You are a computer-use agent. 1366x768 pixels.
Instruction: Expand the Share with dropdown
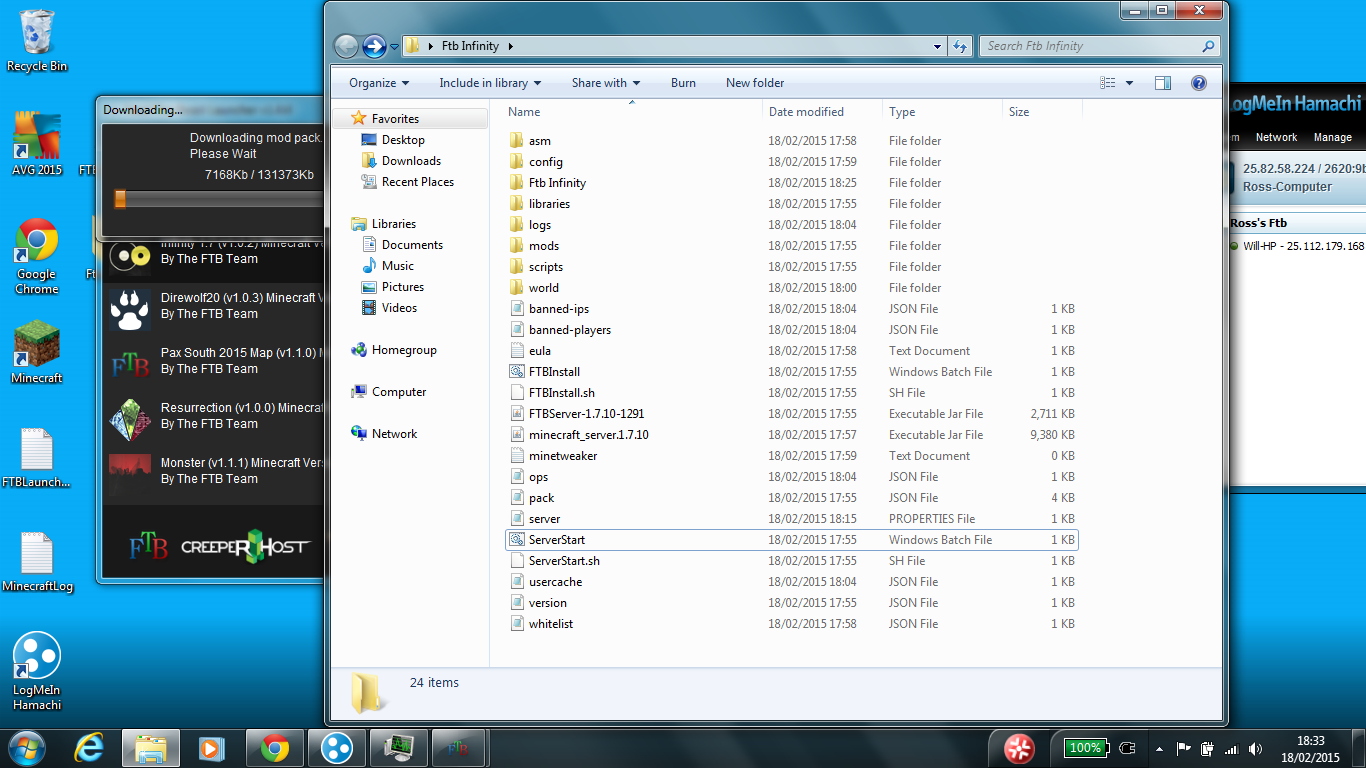(605, 83)
